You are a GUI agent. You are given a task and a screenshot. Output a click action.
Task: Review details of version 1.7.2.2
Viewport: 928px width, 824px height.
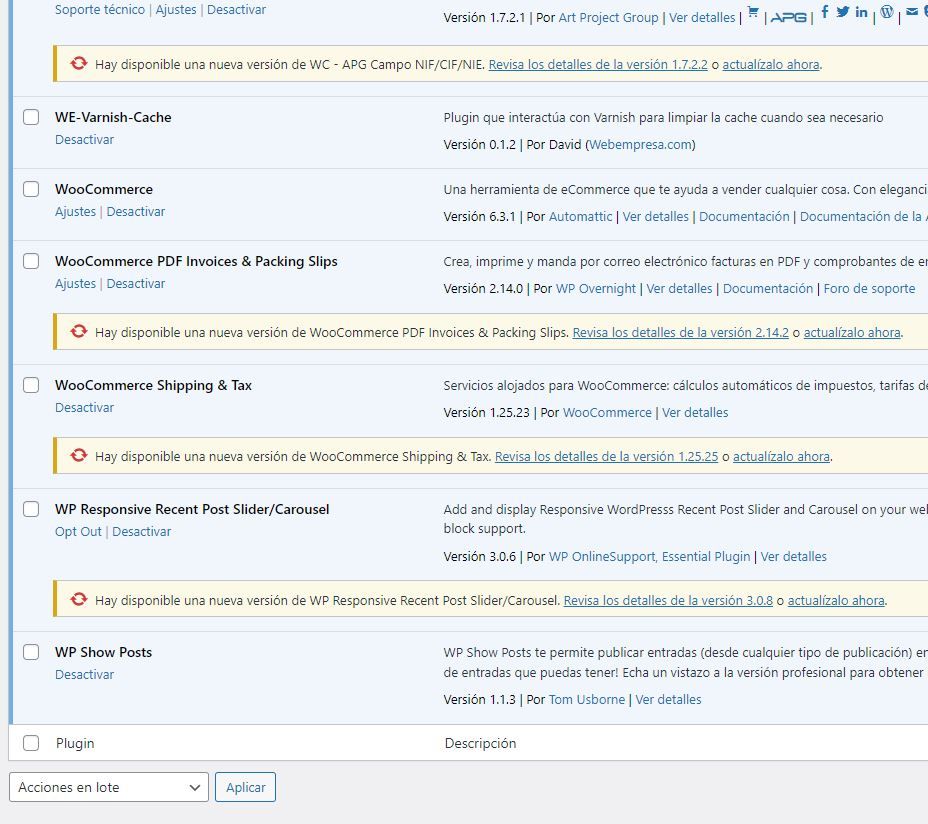(x=598, y=65)
